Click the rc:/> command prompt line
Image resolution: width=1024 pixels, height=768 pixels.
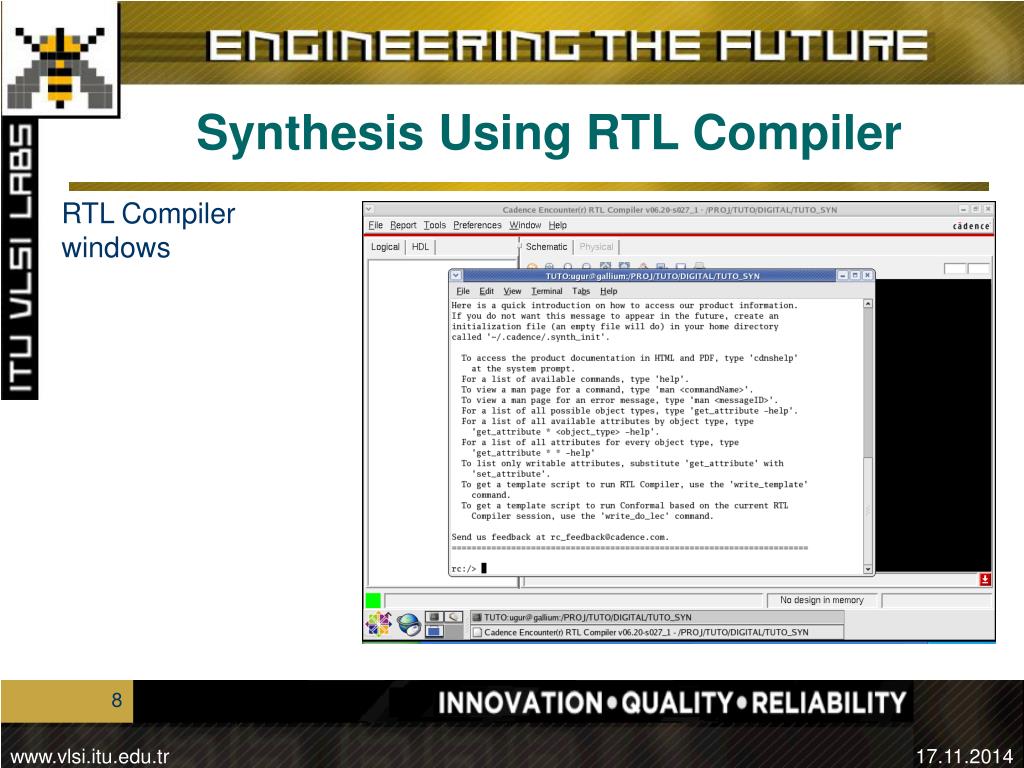tap(468, 569)
